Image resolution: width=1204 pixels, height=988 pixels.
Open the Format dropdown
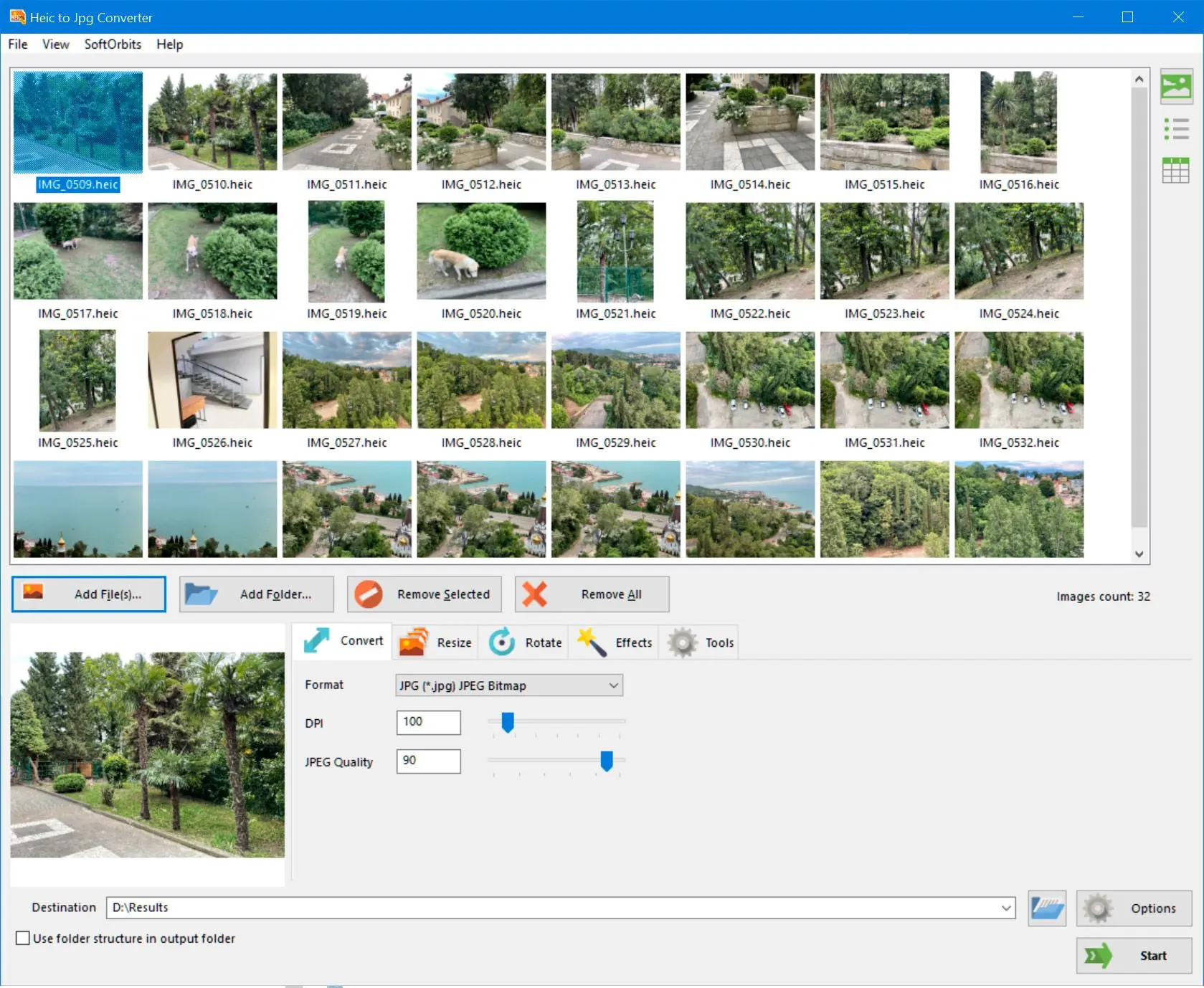[508, 685]
